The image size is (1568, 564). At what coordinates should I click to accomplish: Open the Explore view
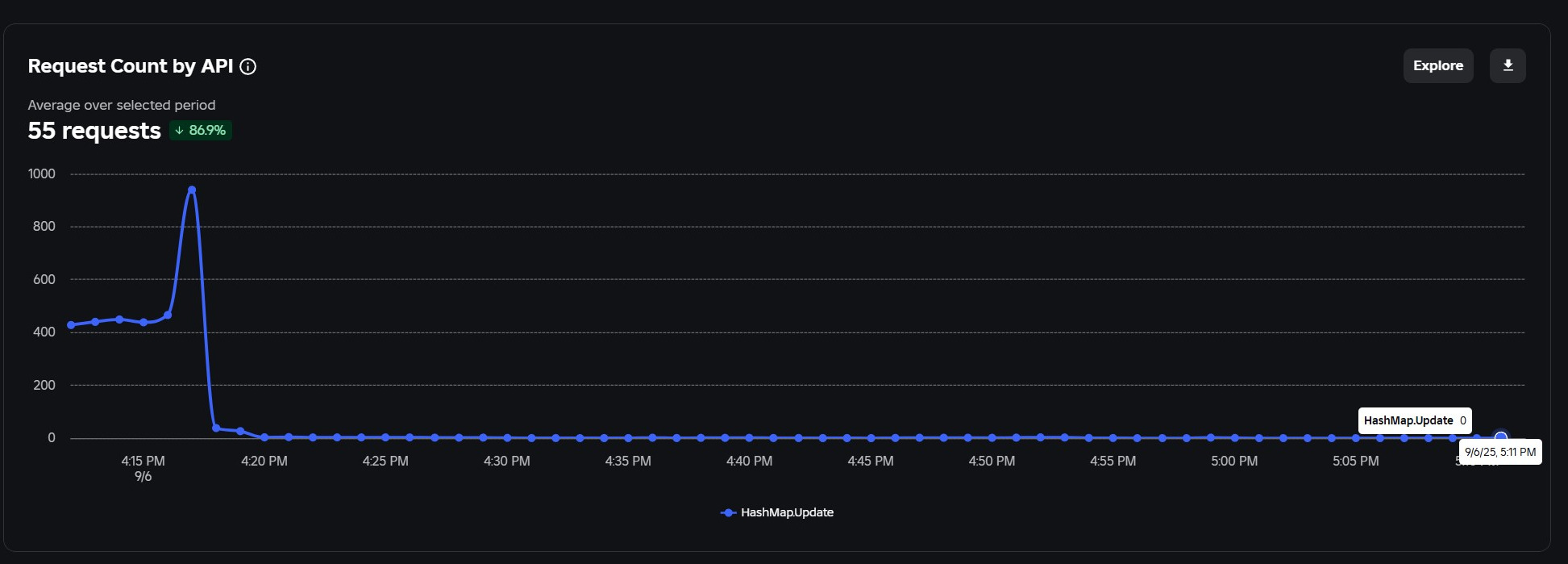[x=1438, y=65]
